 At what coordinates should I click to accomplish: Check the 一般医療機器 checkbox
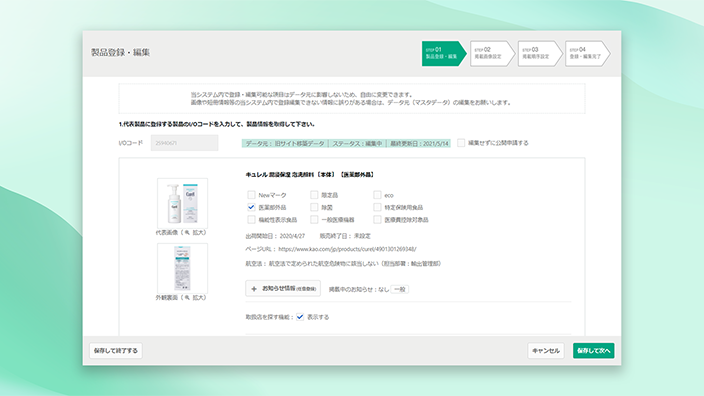click(314, 220)
